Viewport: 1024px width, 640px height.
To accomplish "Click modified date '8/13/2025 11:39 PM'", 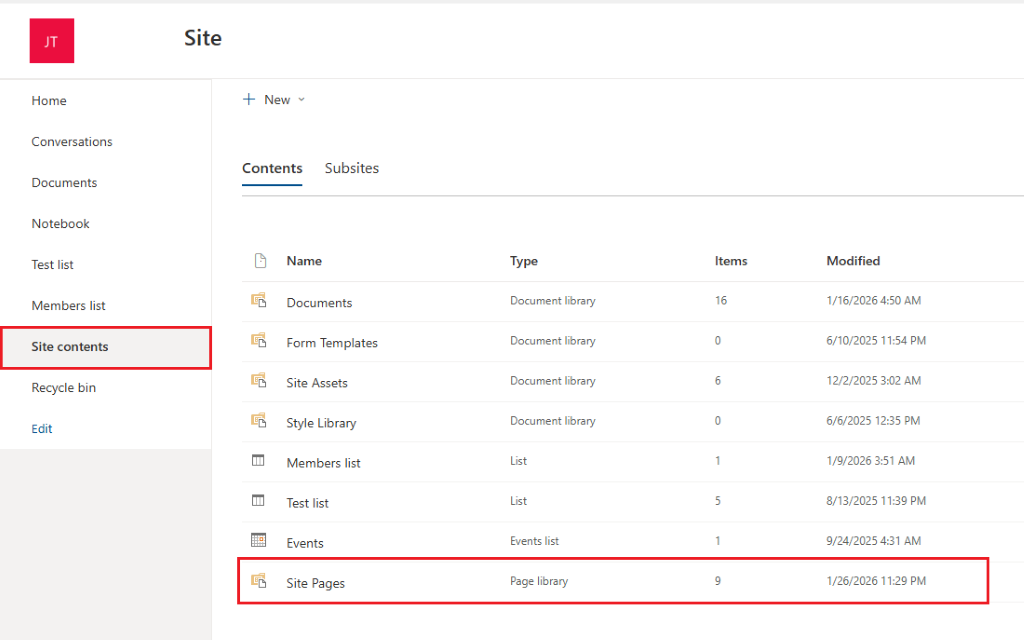I will click(x=876, y=500).
